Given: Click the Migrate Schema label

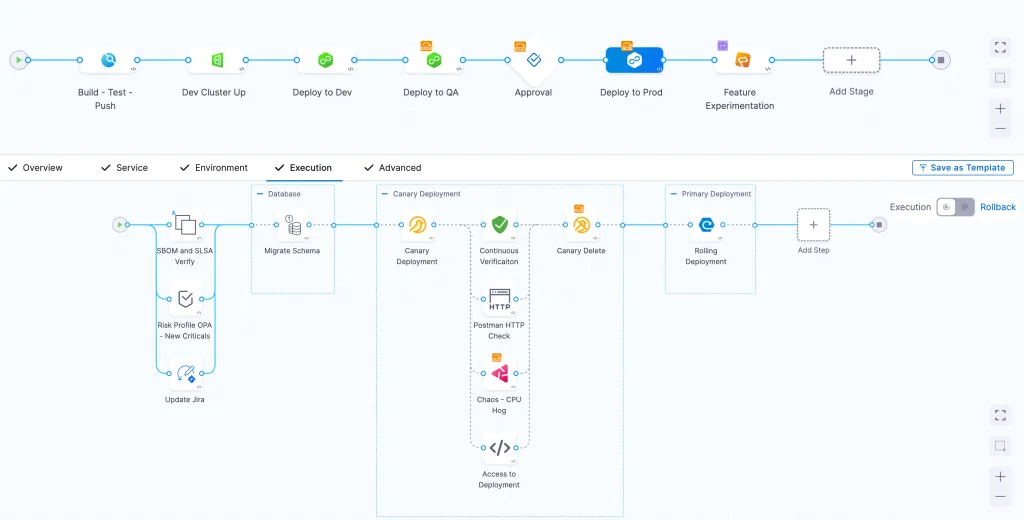Looking at the screenshot, I should coord(292,251).
